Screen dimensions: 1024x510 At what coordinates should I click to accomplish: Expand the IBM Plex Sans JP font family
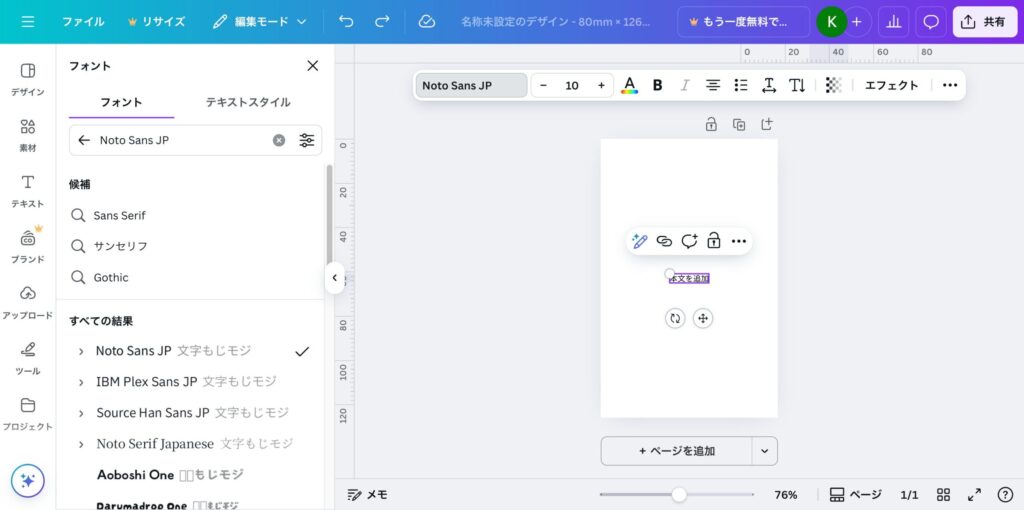(x=81, y=382)
